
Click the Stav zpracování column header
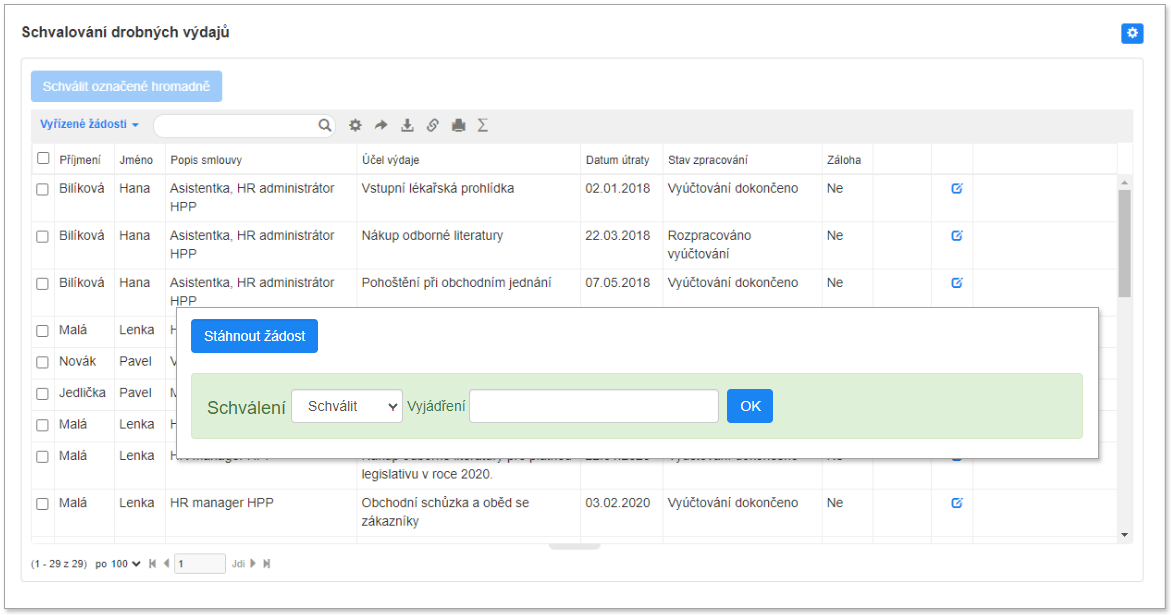coord(708,160)
